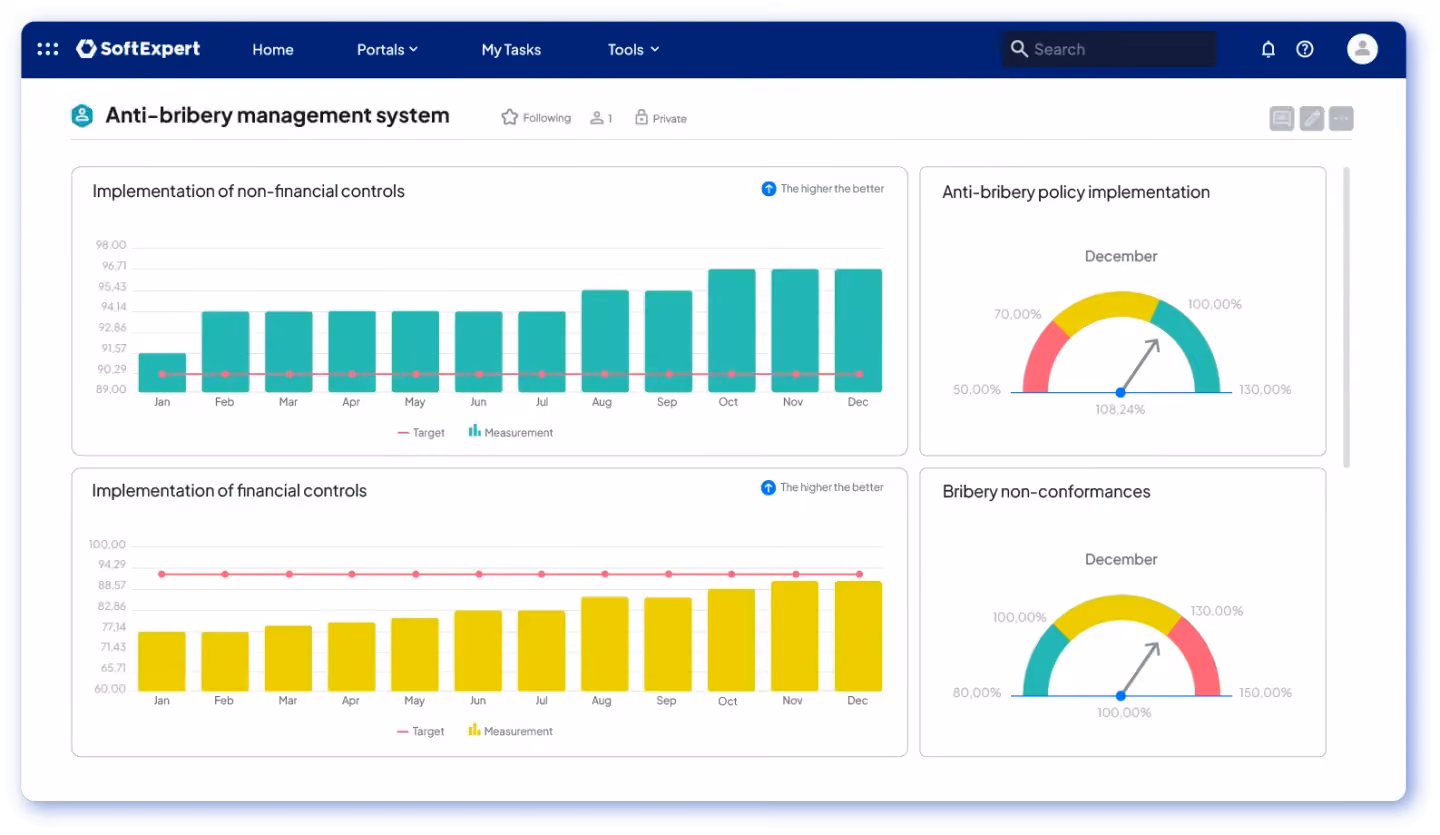
Task: Click the policy implementation gauge pointer dot
Action: (1120, 392)
